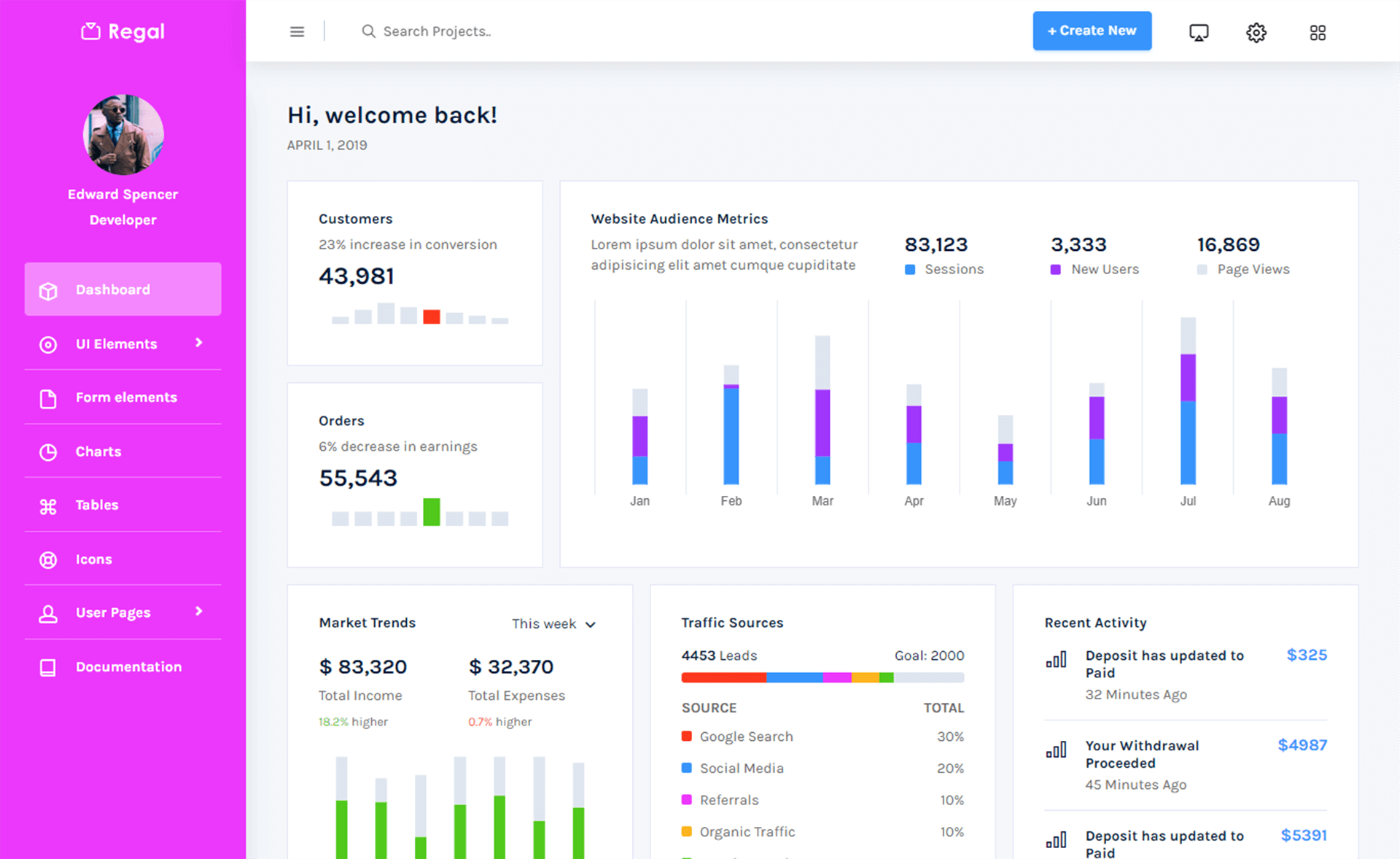Click the Regal logo icon
1400x859 pixels.
click(90, 31)
